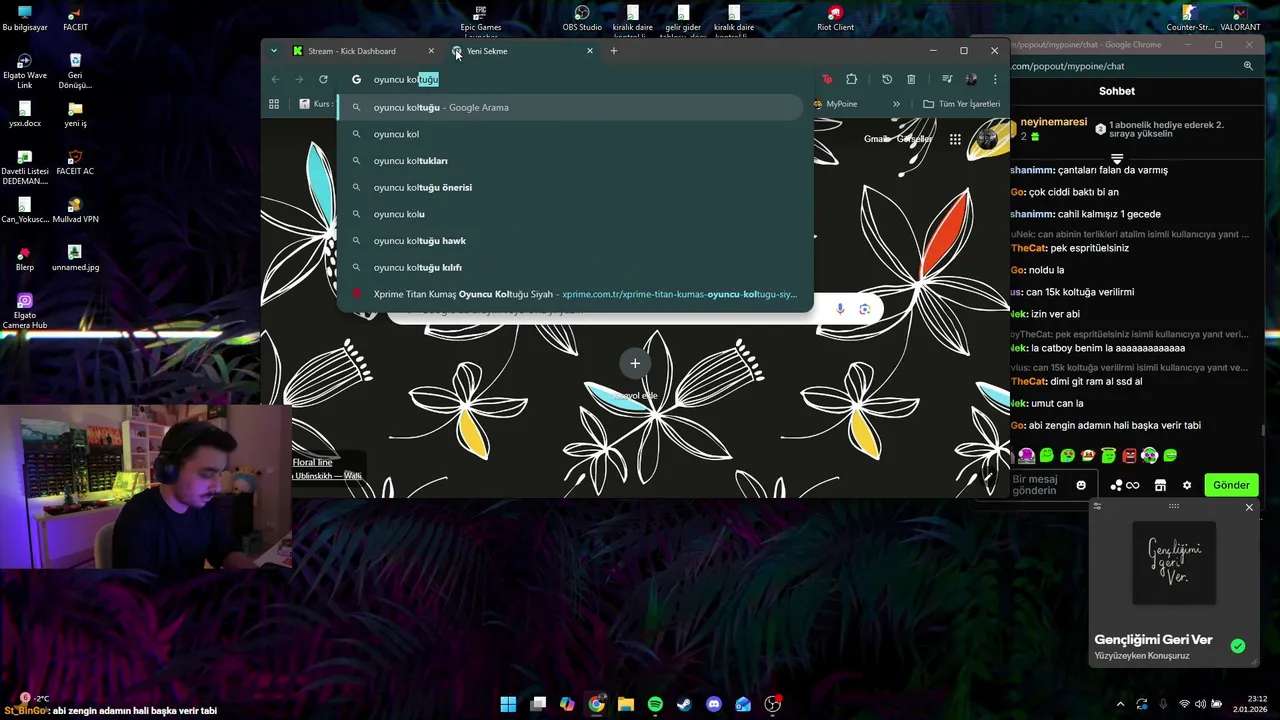Open the red Tp extension icon
The image size is (1280, 720).
(827, 79)
